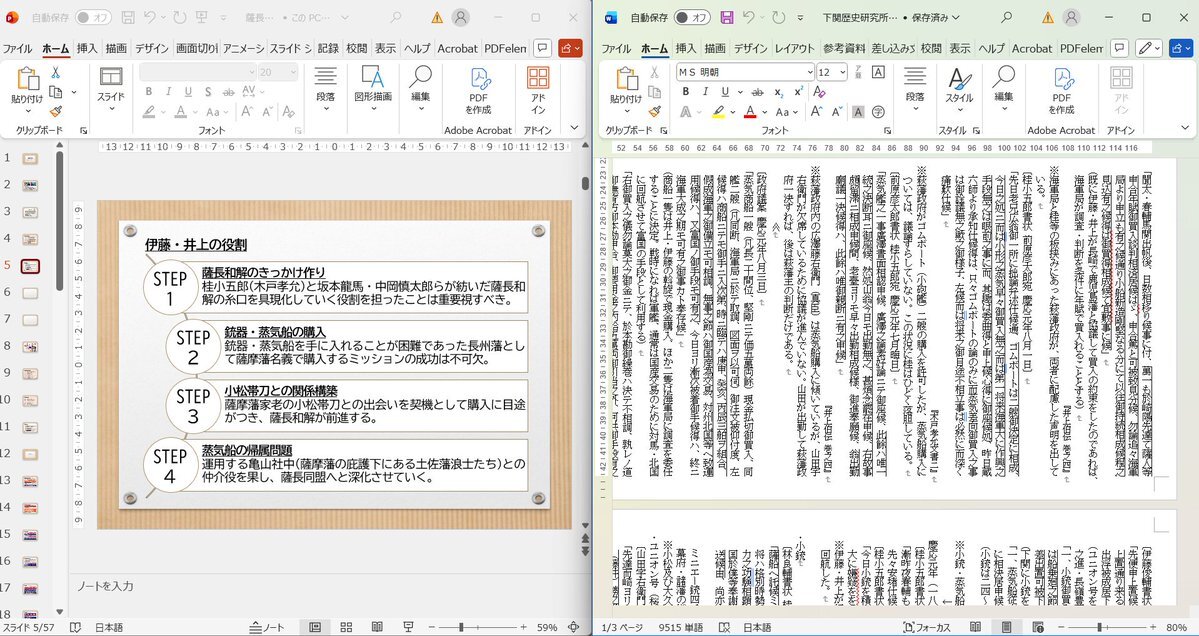The height and width of the screenshot is (636, 1199).
Task: Click the red share button in PowerPoint
Action: coord(570,48)
